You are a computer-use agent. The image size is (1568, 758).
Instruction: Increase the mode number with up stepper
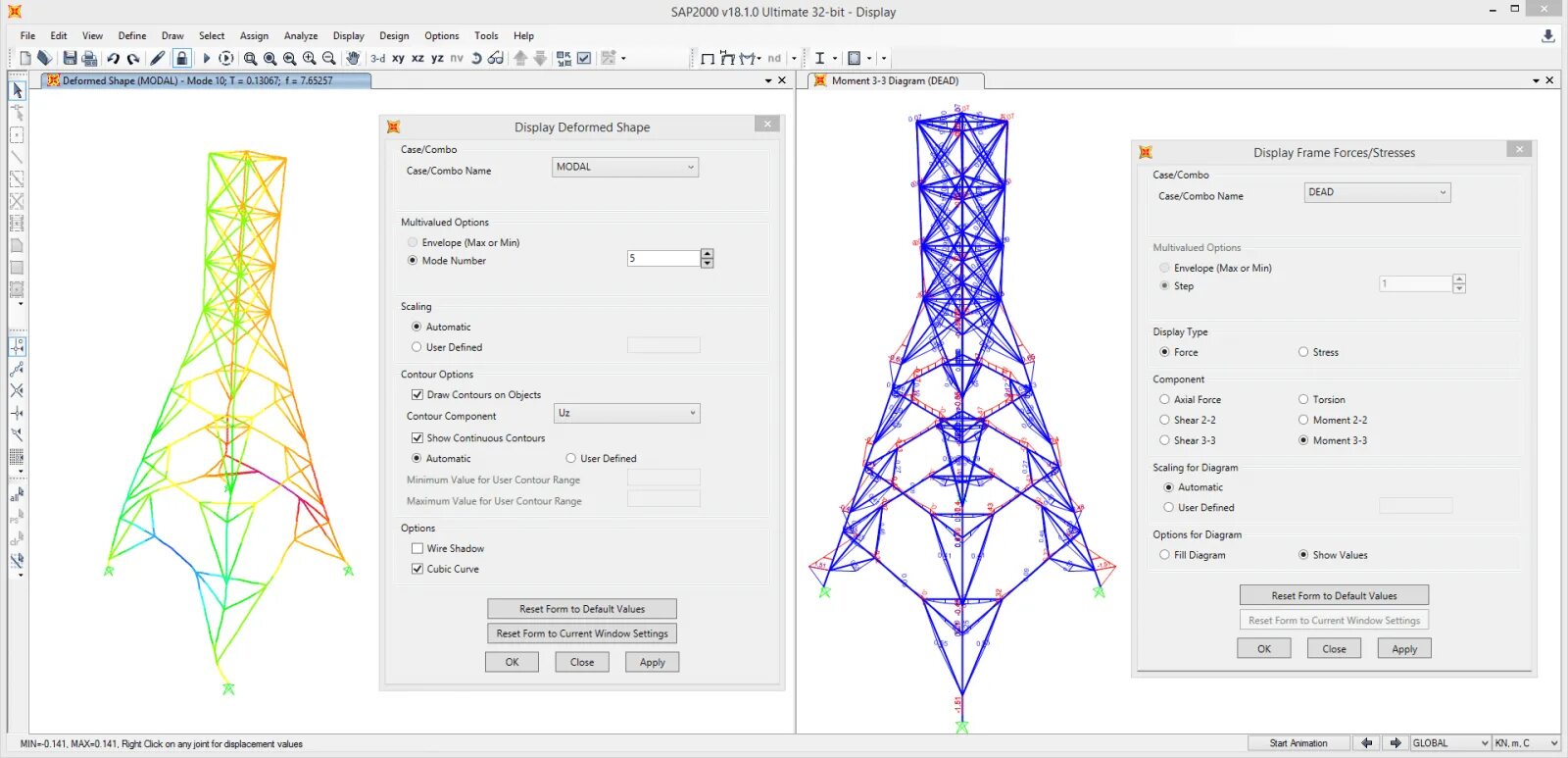coord(708,254)
